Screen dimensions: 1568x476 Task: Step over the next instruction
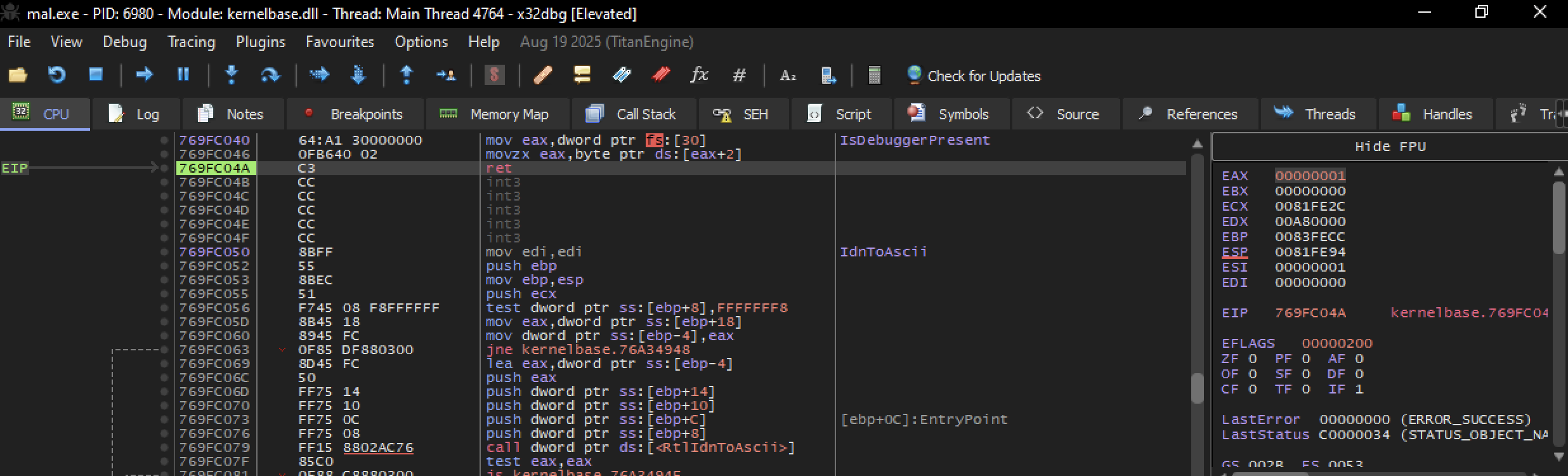coord(270,76)
